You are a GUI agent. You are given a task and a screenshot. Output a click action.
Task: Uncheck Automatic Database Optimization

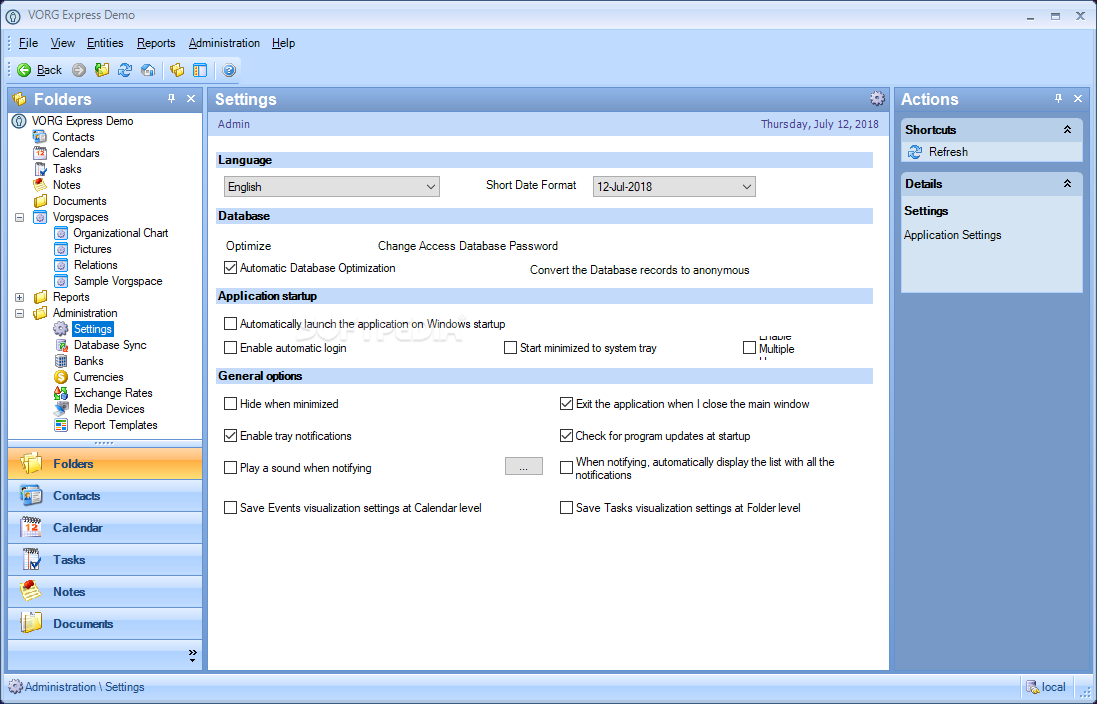[x=230, y=268]
